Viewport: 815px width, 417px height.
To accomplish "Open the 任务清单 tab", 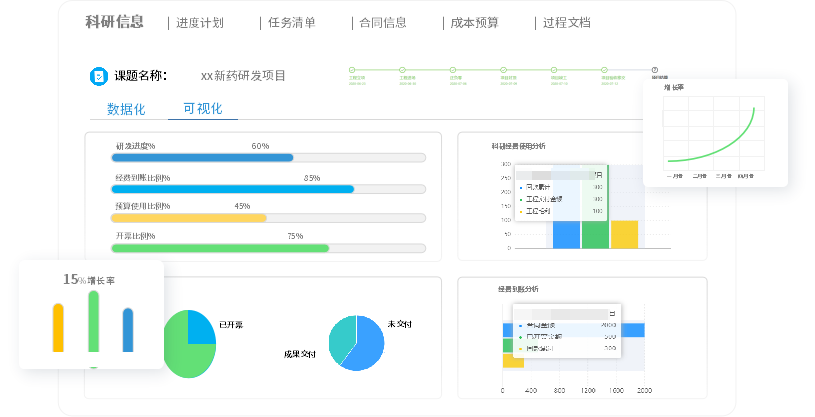I will (x=292, y=23).
